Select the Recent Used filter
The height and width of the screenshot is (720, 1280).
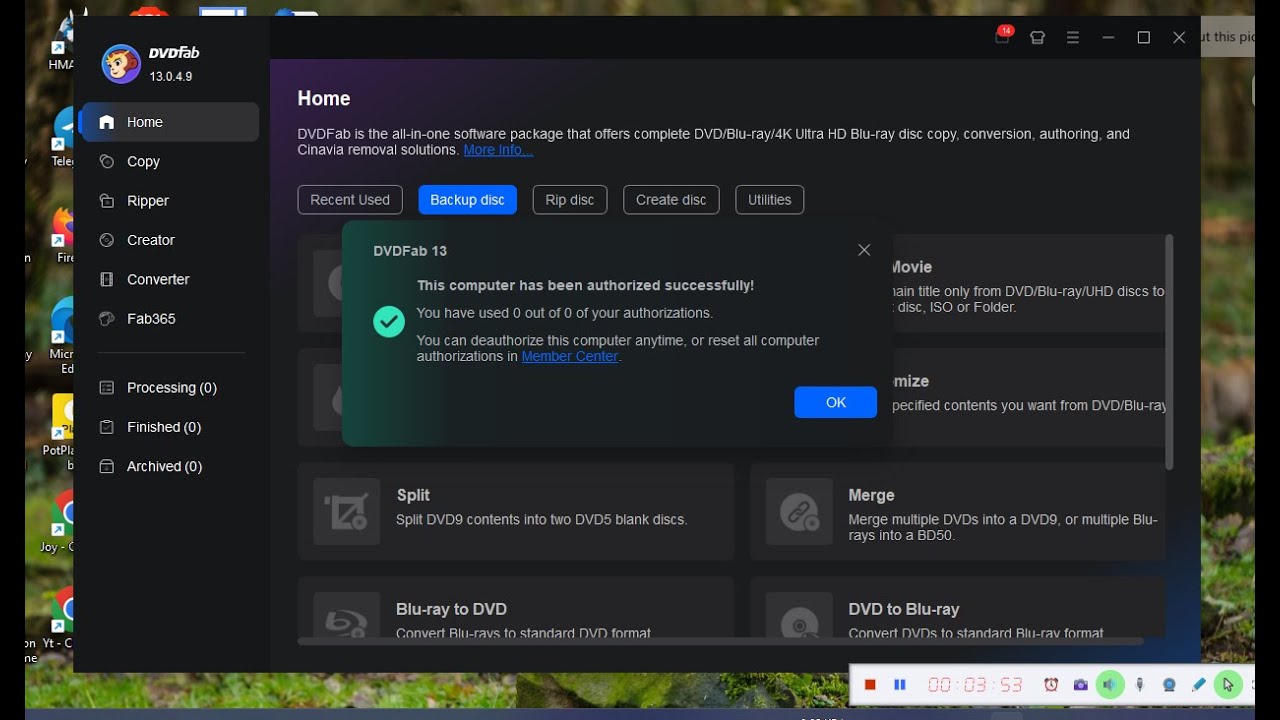350,200
